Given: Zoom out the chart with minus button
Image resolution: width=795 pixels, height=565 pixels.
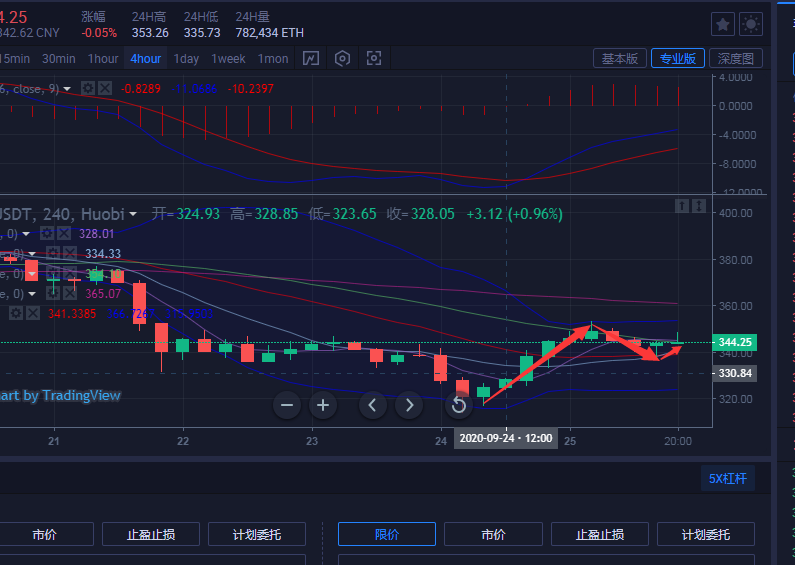Looking at the screenshot, I should tap(287, 405).
